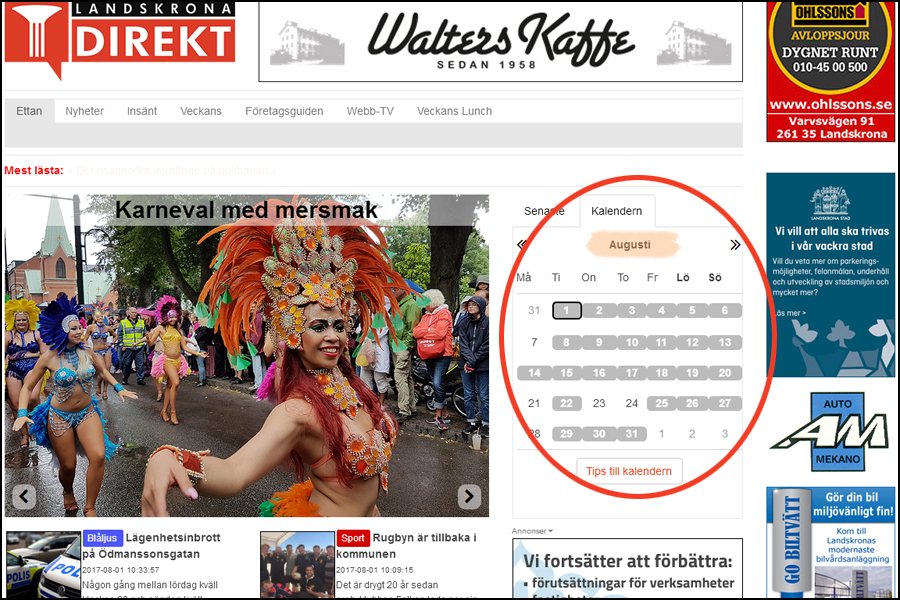Viewport: 900px width, 600px height.
Task: Select the Kalendern tab
Action: tap(616, 211)
